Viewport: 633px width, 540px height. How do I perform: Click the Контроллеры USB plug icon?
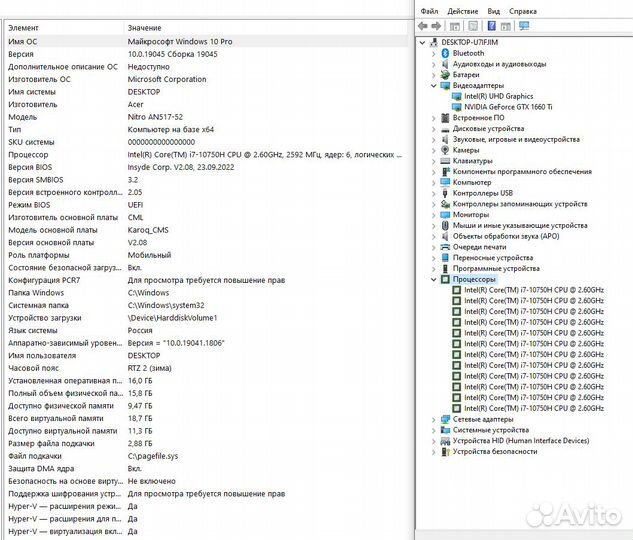tap(445, 193)
